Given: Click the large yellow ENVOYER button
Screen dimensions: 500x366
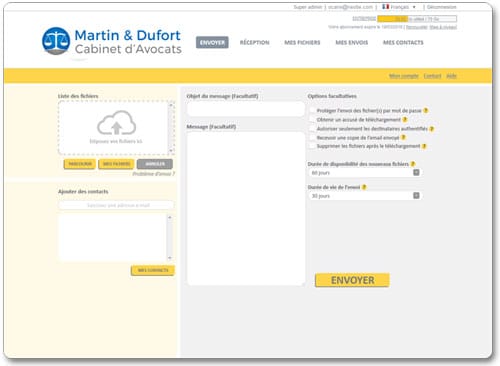Looking at the screenshot, I should point(352,280).
